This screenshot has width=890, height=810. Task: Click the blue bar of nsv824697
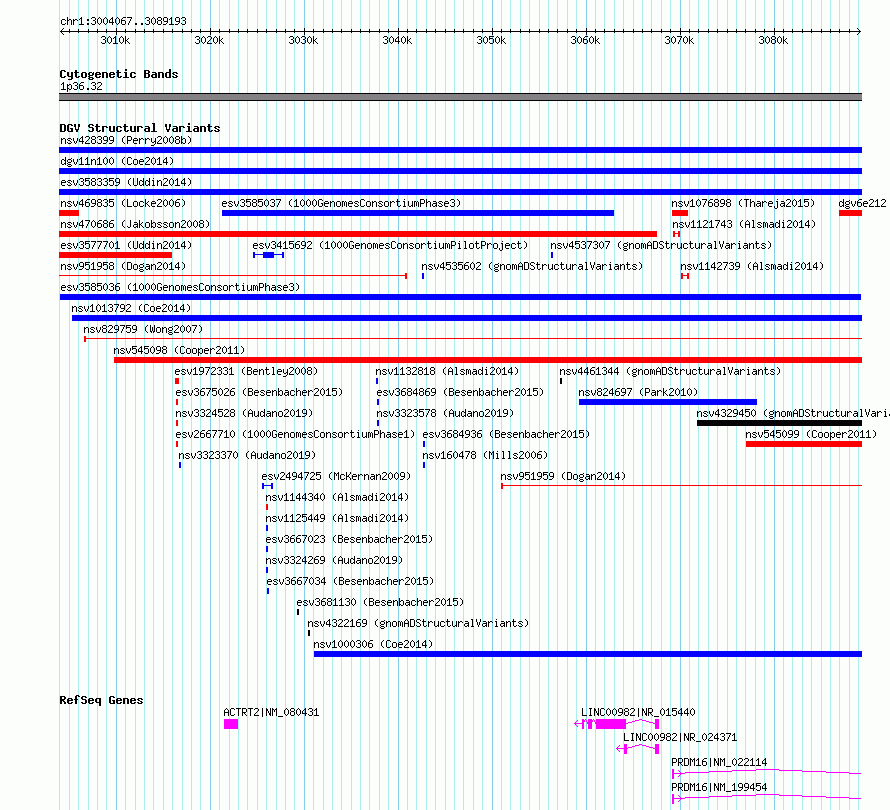pyautogui.click(x=668, y=402)
